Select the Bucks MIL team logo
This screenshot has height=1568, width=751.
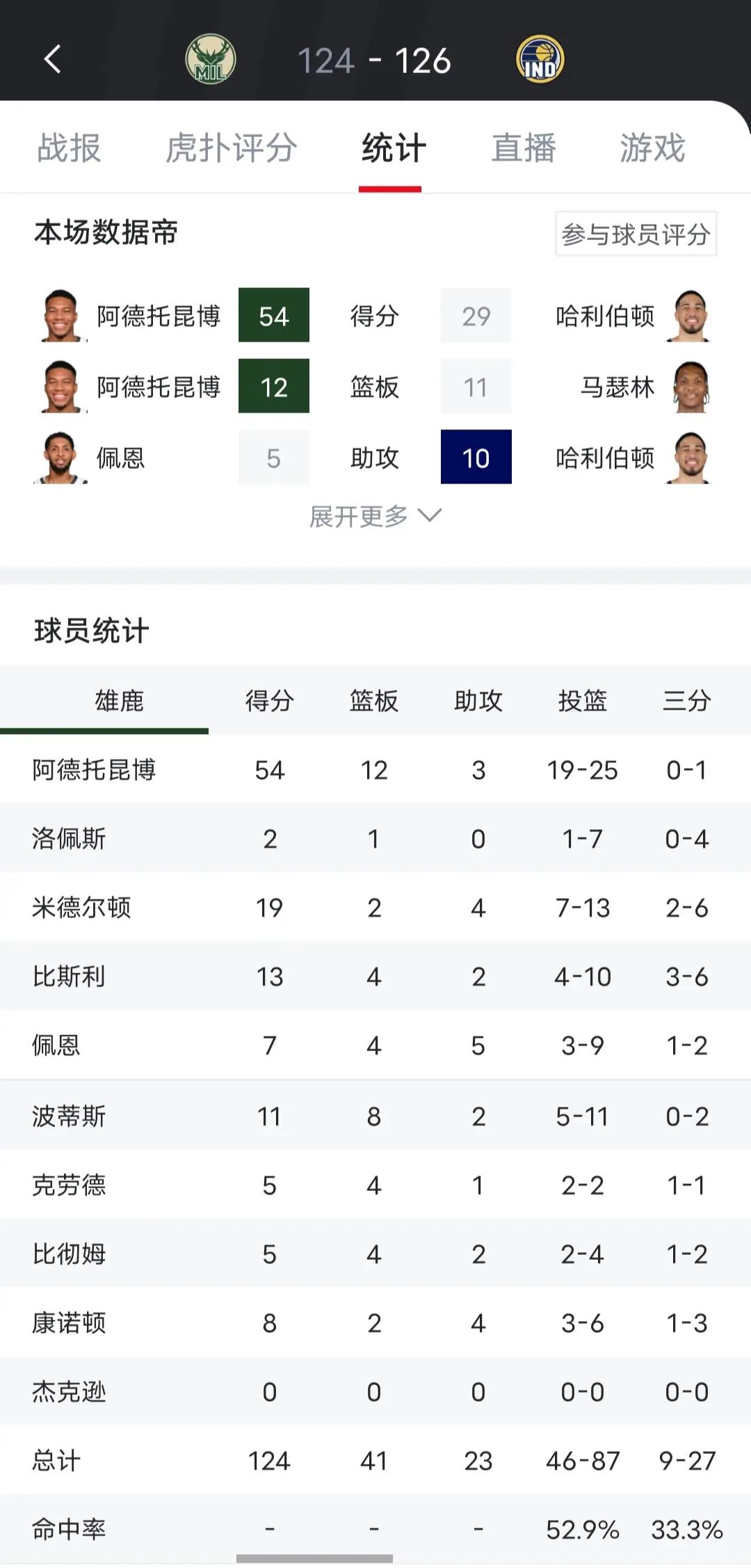211,60
